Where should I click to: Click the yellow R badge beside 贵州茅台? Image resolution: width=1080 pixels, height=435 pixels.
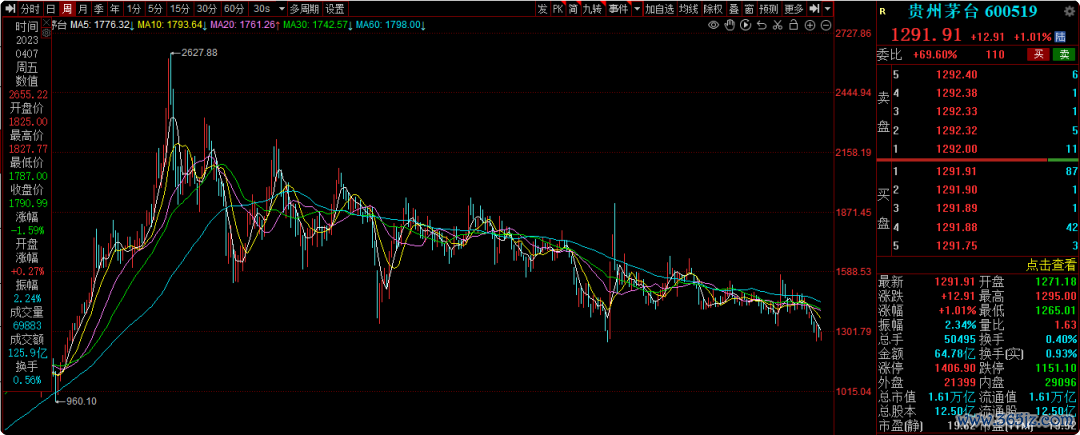tap(884, 11)
